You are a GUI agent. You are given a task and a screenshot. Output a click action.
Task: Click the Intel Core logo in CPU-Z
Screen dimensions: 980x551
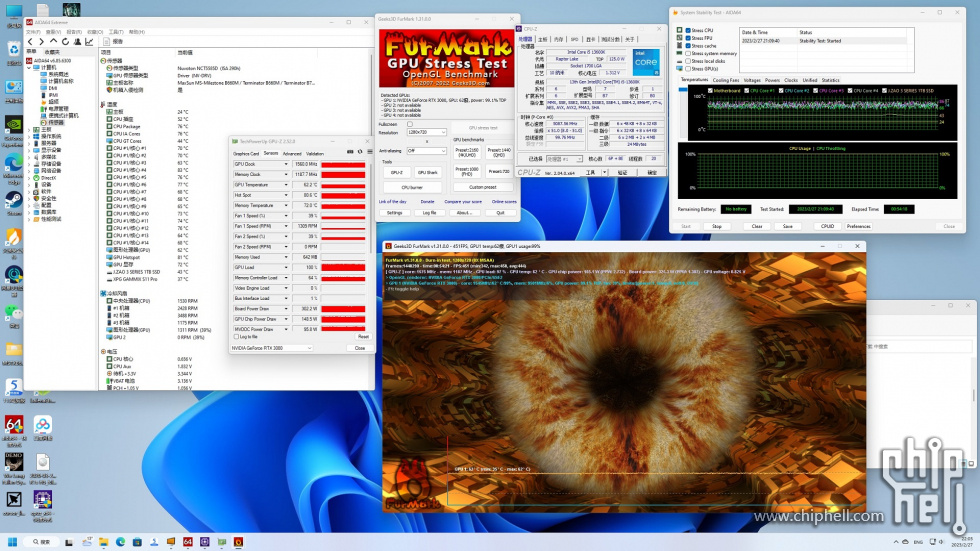(x=646, y=62)
